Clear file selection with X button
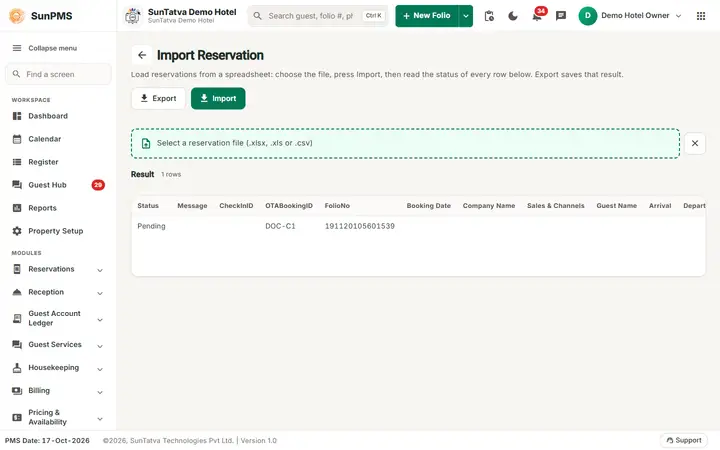Image resolution: width=720 pixels, height=450 pixels. [695, 143]
